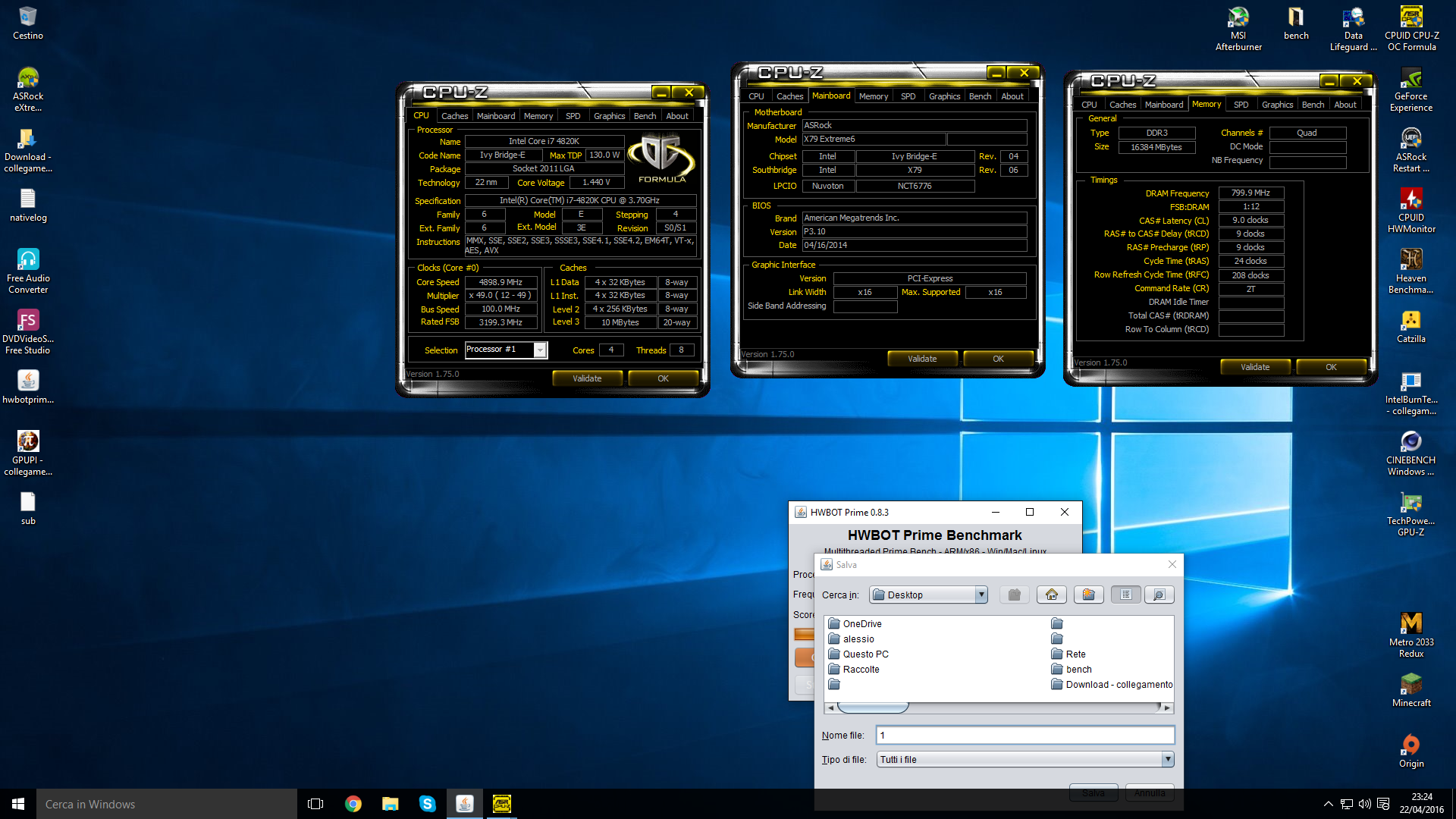Select OneDrive folder in Salva dialog
The width and height of the screenshot is (1456, 819).
pyautogui.click(x=855, y=623)
